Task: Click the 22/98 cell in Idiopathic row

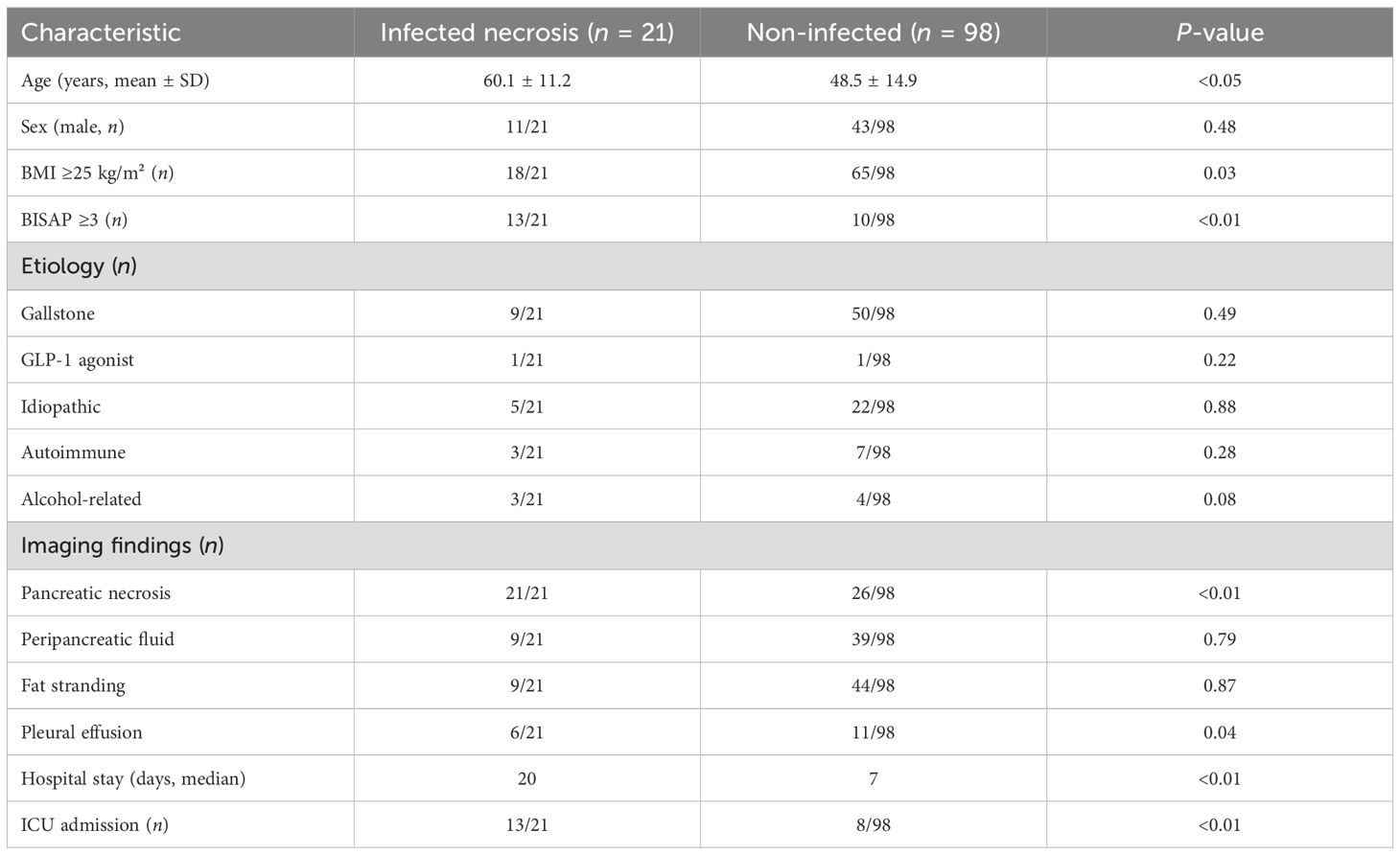Action: pos(873,406)
